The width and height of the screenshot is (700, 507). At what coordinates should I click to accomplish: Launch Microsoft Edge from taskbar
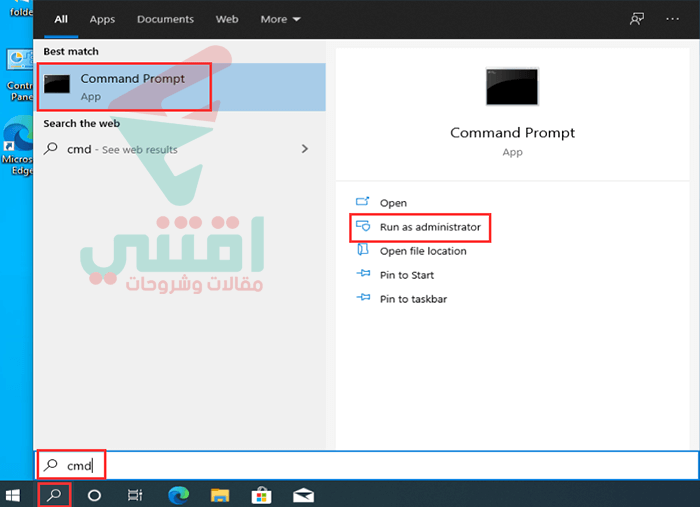tap(179, 495)
